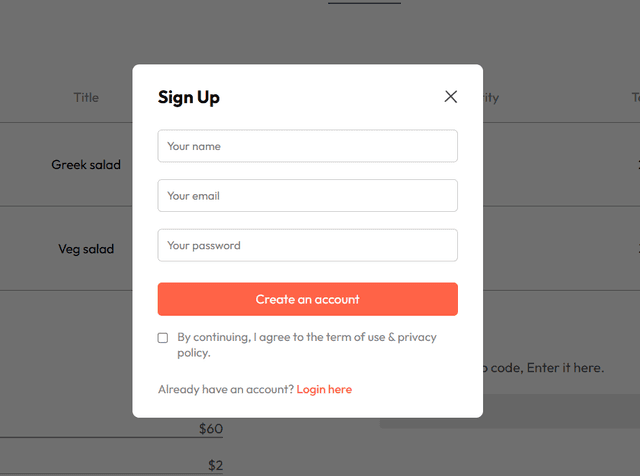The image size is (640, 476).
Task: Click the dimmed backdrop left of the dialog
Action: click(60, 330)
